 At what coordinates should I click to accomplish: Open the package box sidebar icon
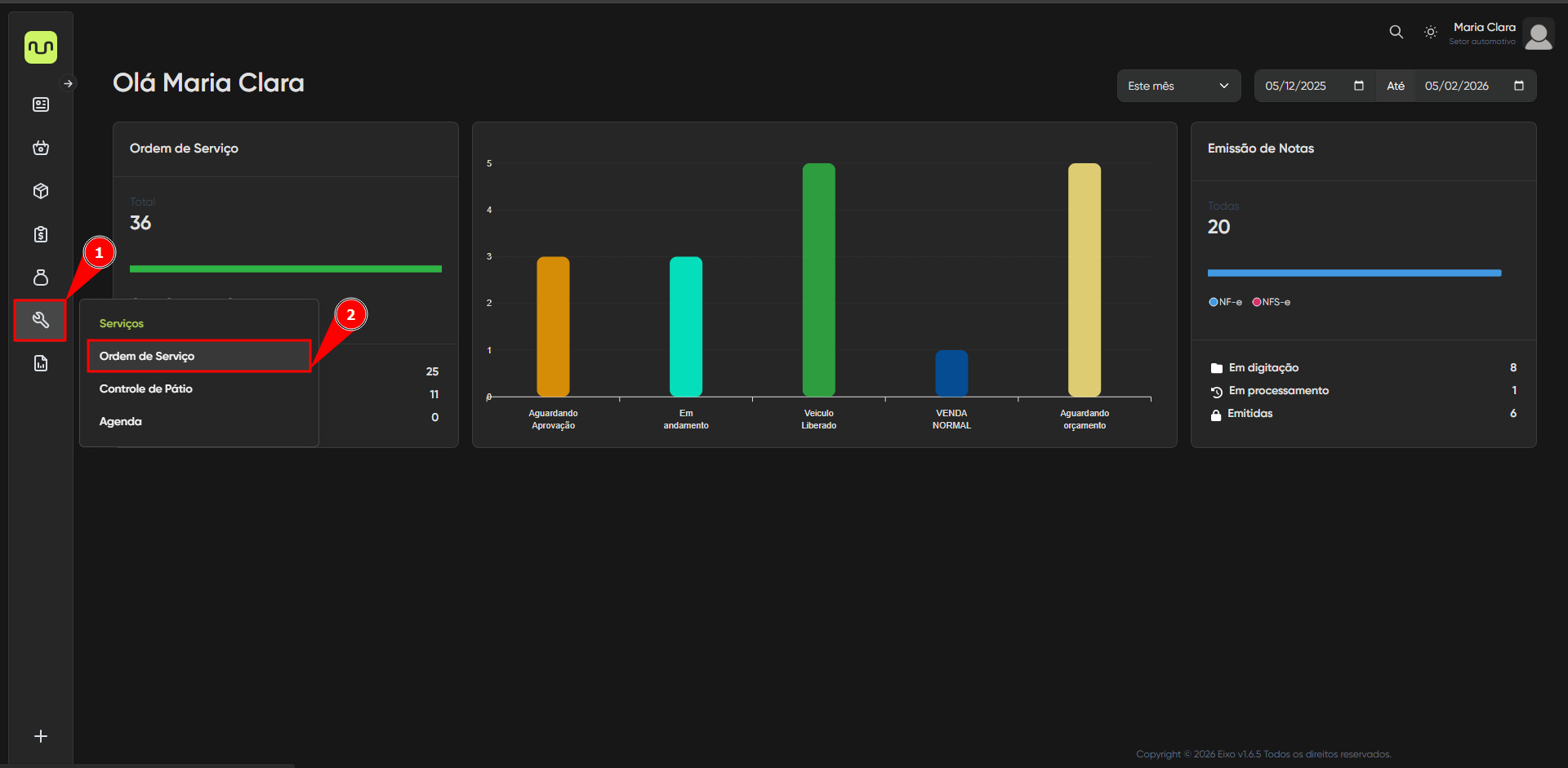point(40,191)
